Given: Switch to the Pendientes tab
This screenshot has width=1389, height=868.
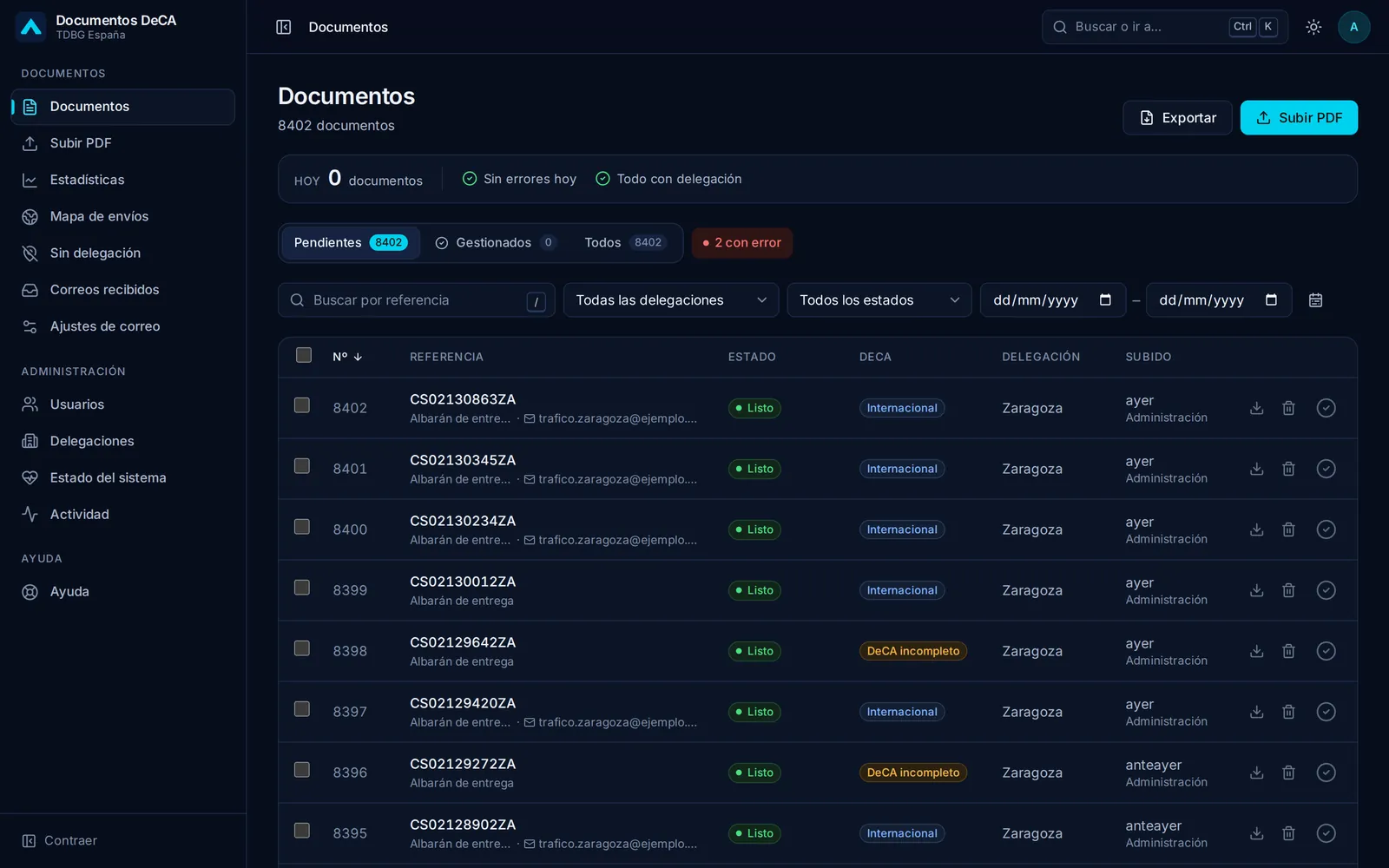Looking at the screenshot, I should 351,243.
